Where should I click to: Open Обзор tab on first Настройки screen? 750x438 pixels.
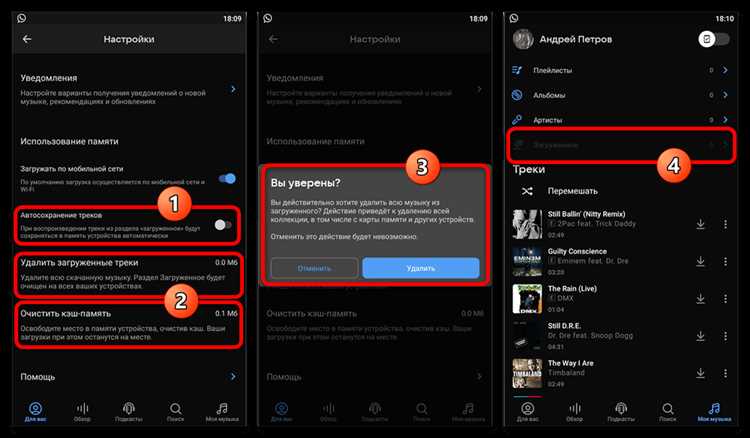[x=82, y=412]
